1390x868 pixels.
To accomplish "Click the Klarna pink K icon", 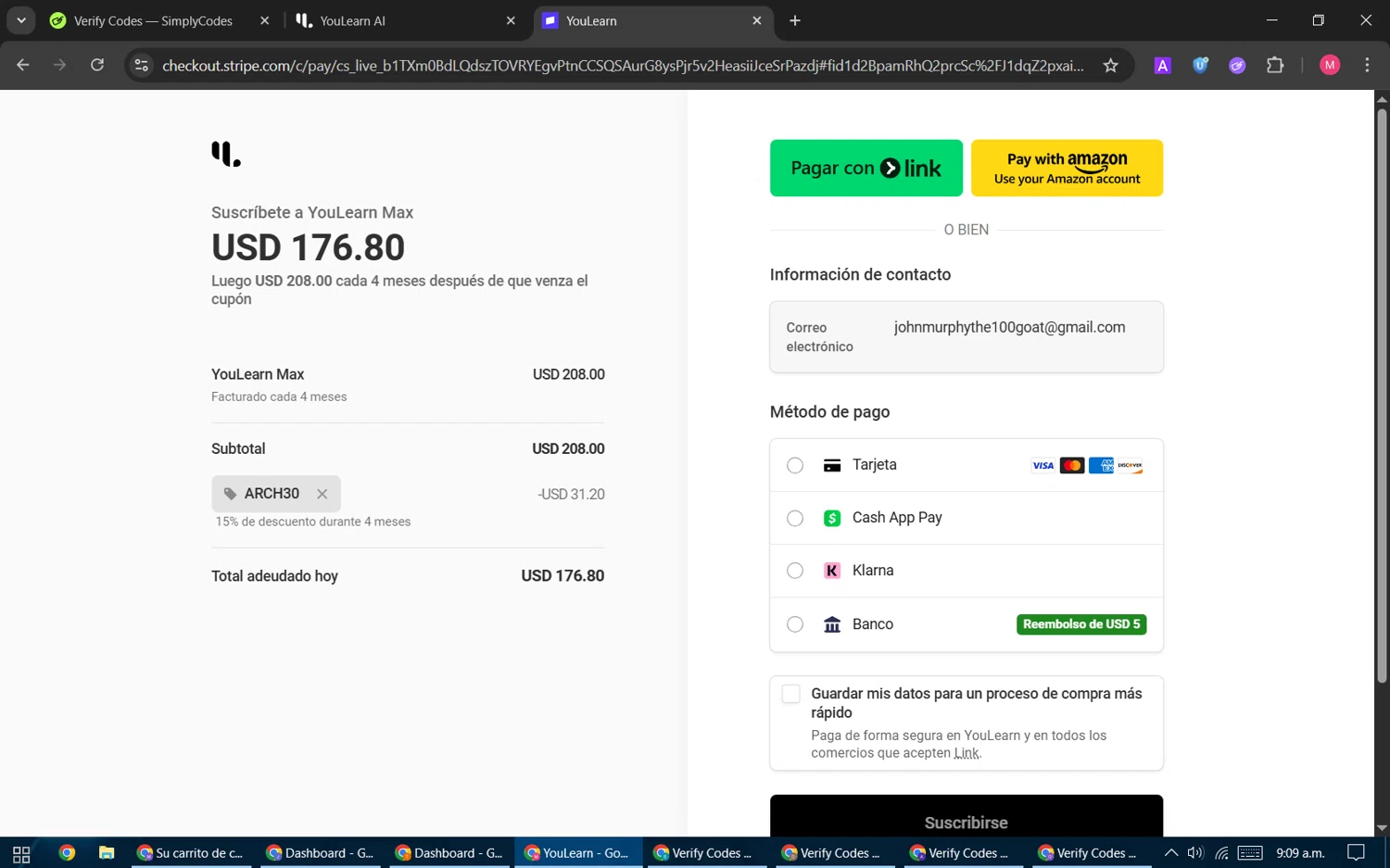I will point(832,571).
